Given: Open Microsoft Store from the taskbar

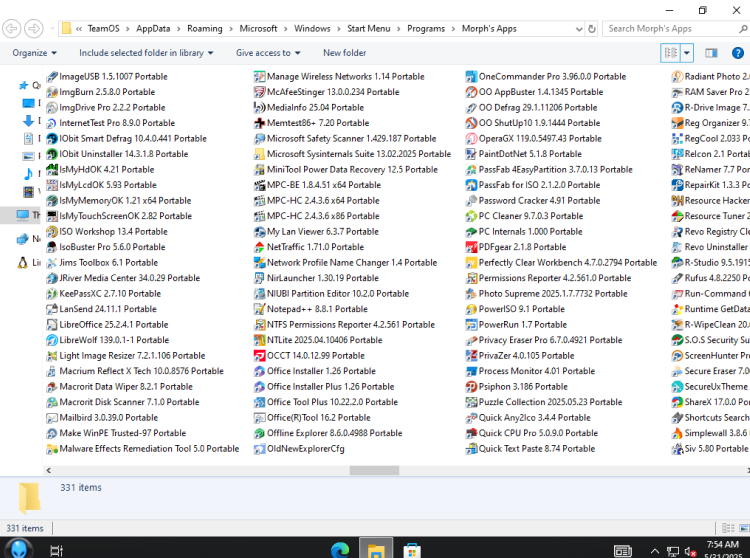Looking at the screenshot, I should tap(411, 550).
